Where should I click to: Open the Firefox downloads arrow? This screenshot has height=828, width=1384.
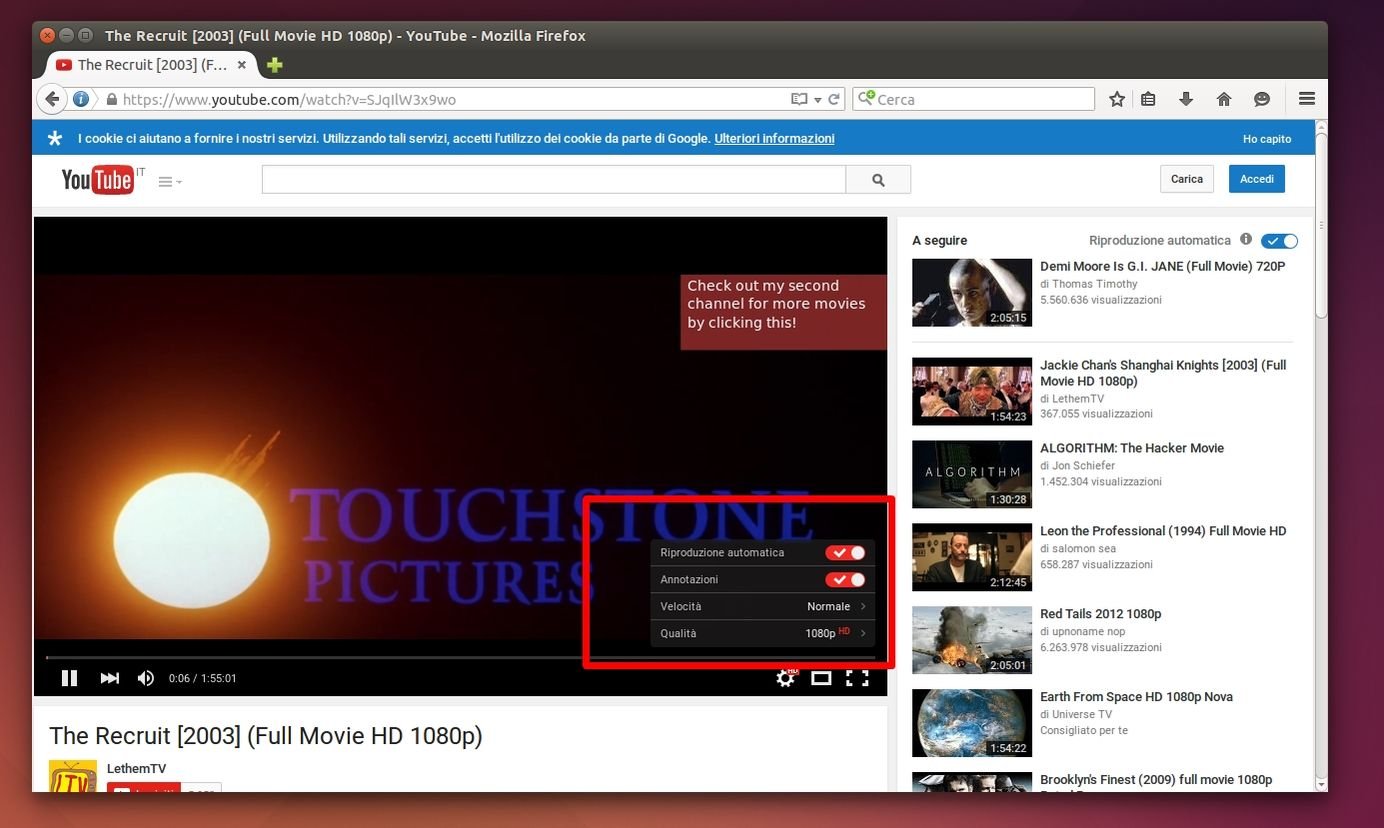[1186, 99]
